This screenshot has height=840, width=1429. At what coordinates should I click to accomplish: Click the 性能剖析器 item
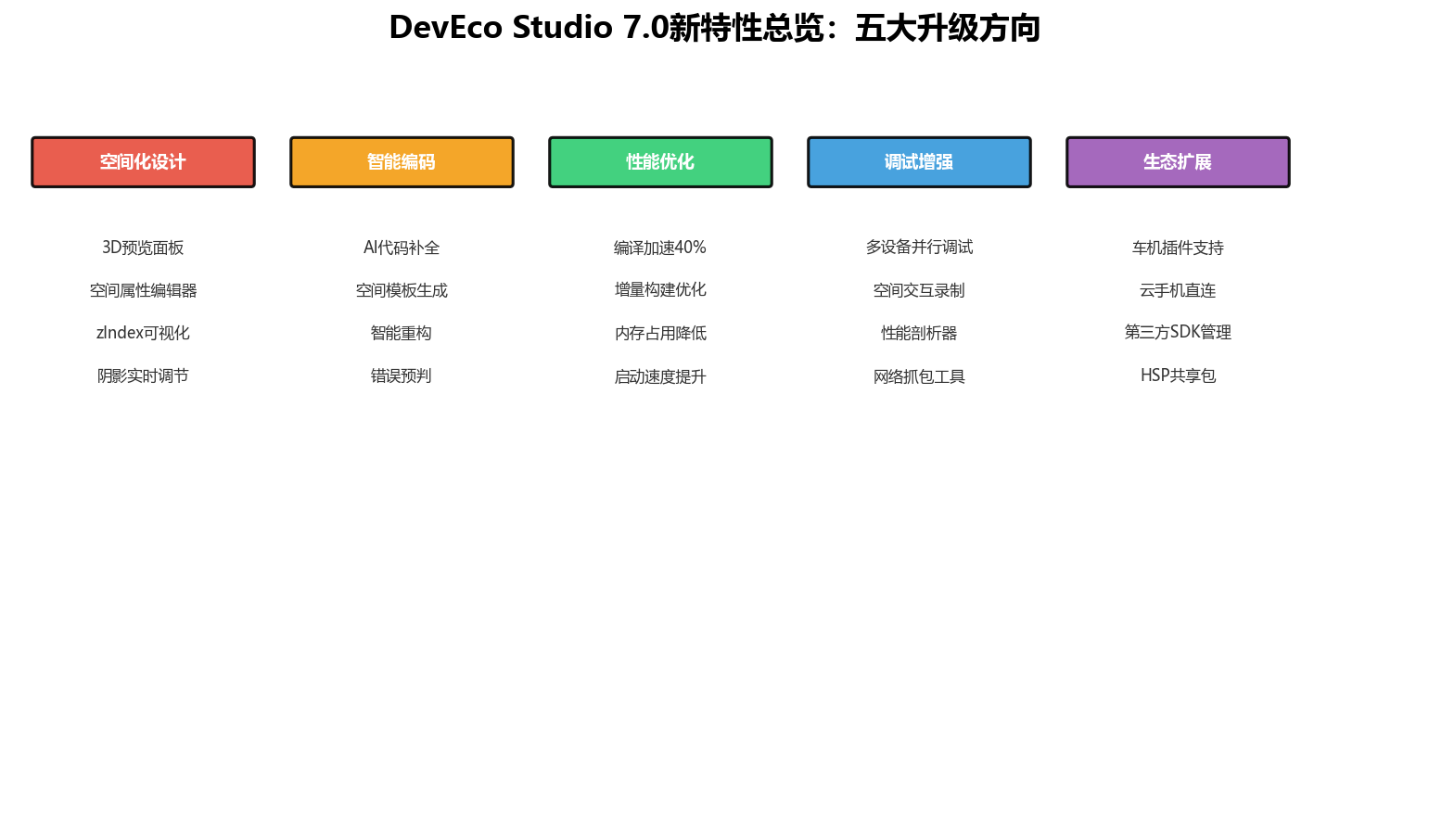919,333
